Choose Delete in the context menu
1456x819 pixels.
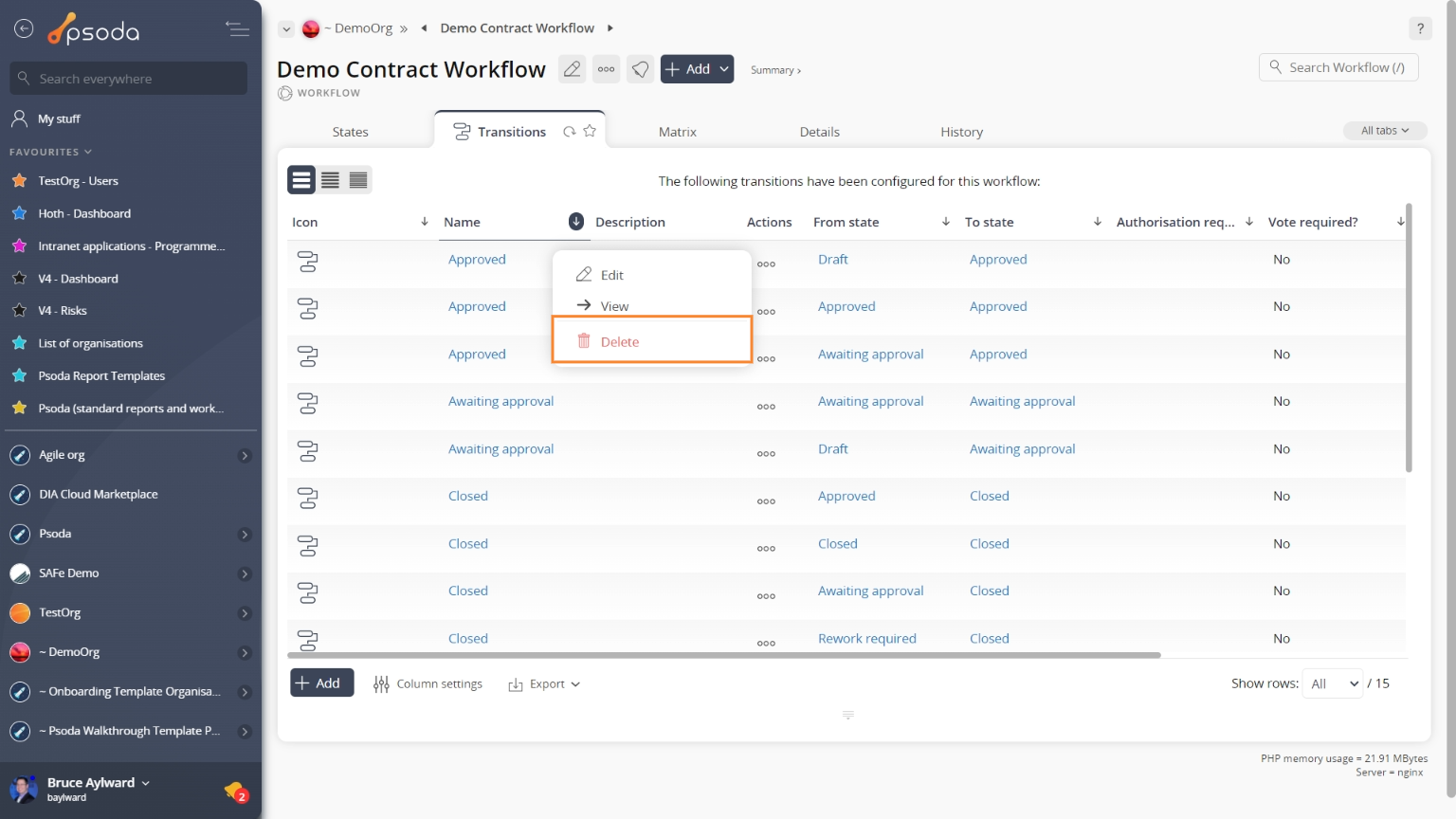pos(652,341)
